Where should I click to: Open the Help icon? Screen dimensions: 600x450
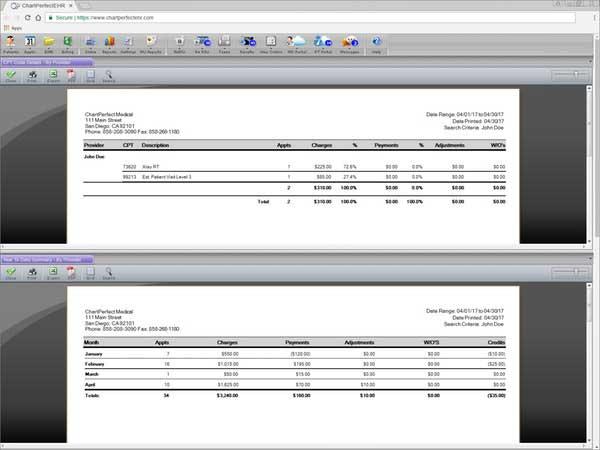[377, 44]
